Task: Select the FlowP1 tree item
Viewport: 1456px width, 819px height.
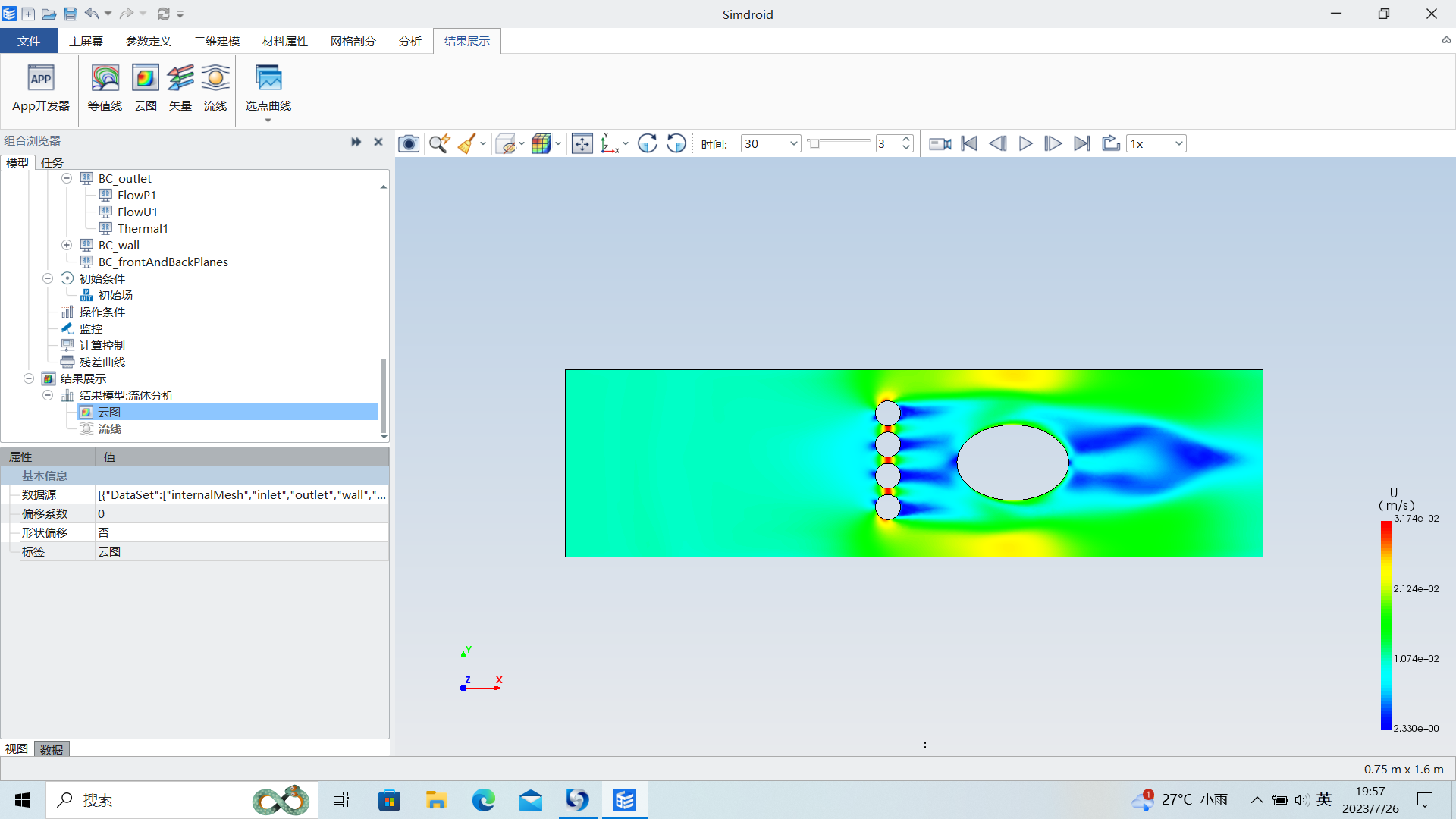Action: [136, 195]
